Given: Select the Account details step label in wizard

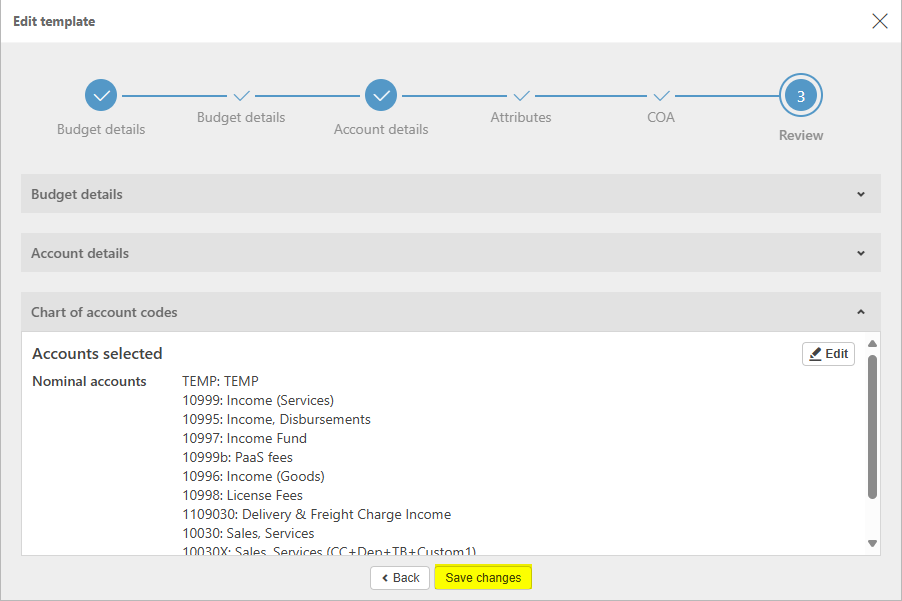Looking at the screenshot, I should [381, 129].
